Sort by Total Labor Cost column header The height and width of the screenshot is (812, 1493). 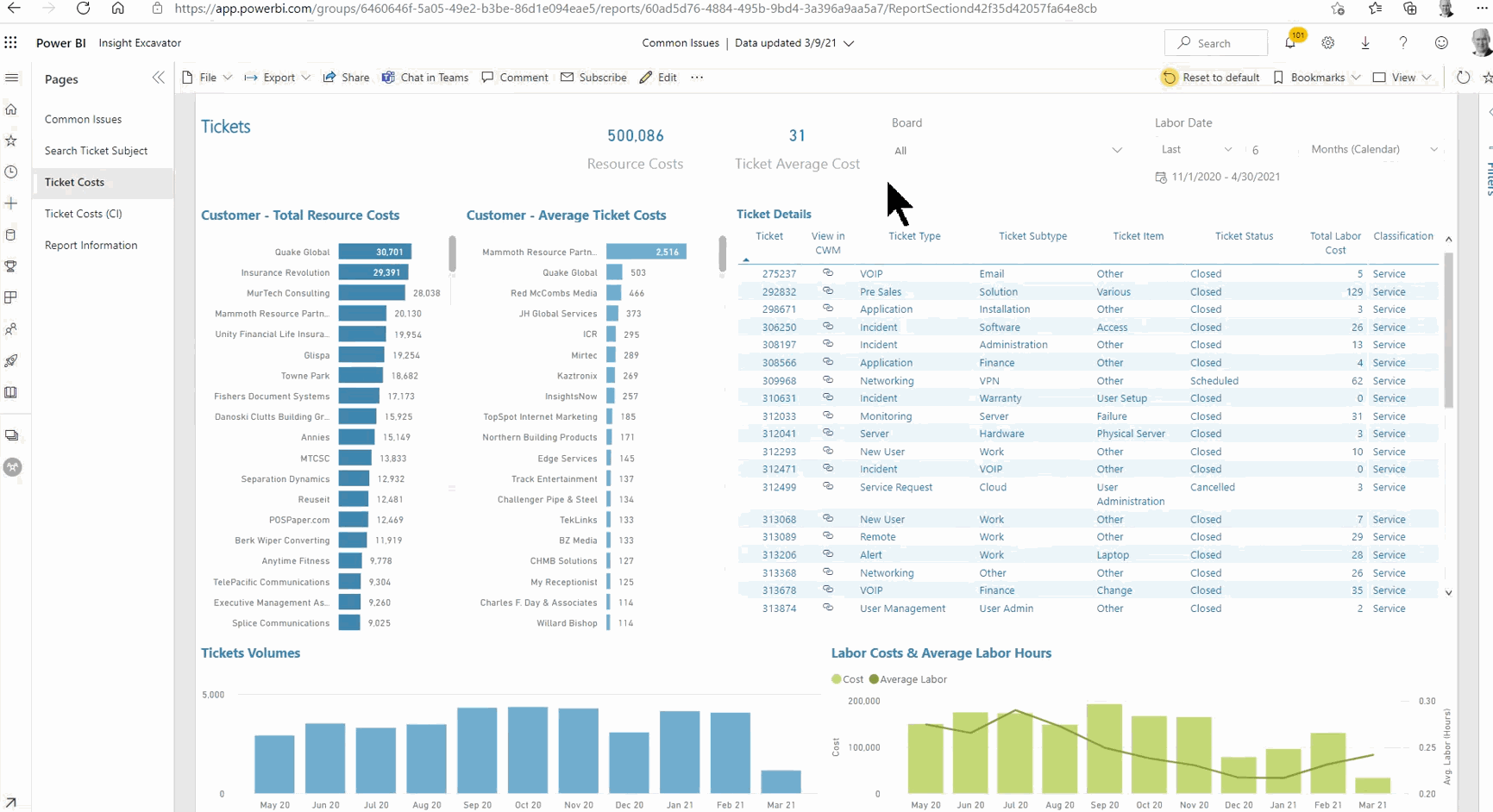click(x=1335, y=243)
